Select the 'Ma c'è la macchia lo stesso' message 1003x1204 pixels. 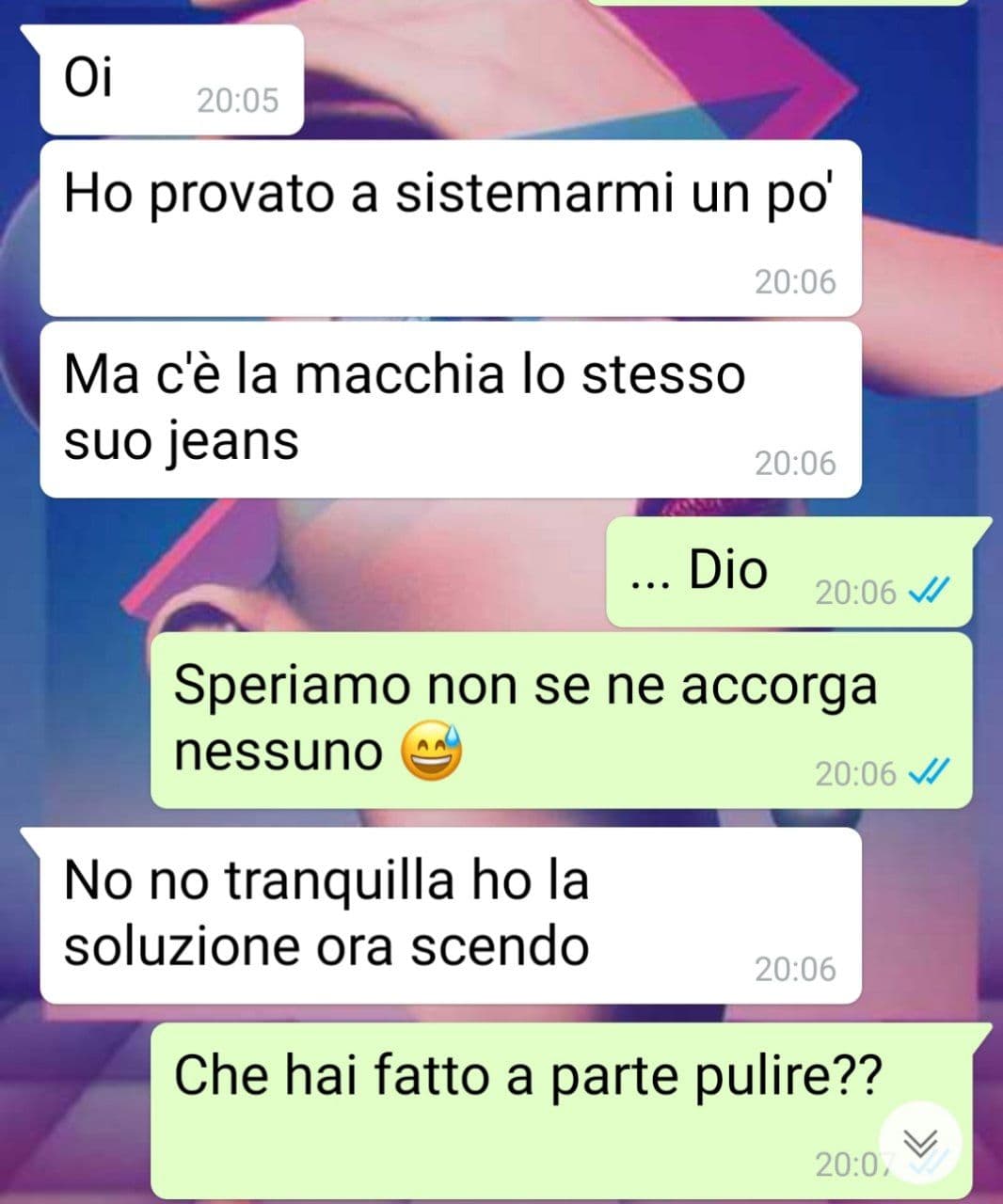451,410
